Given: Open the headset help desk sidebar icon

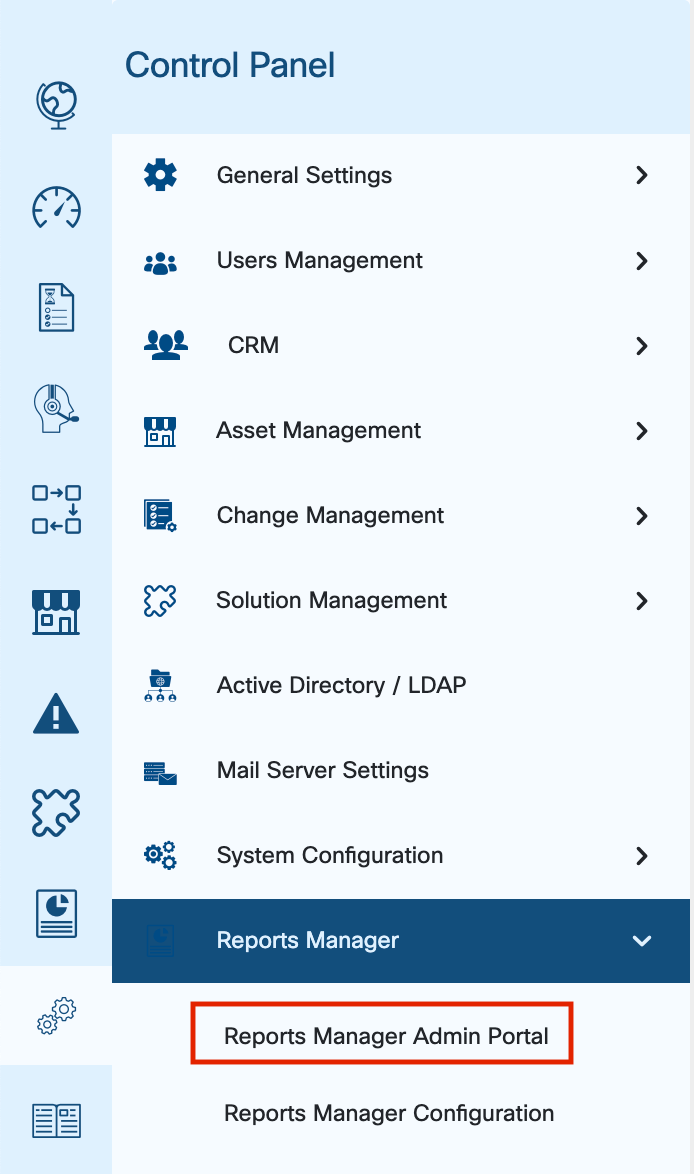Looking at the screenshot, I should [56, 409].
